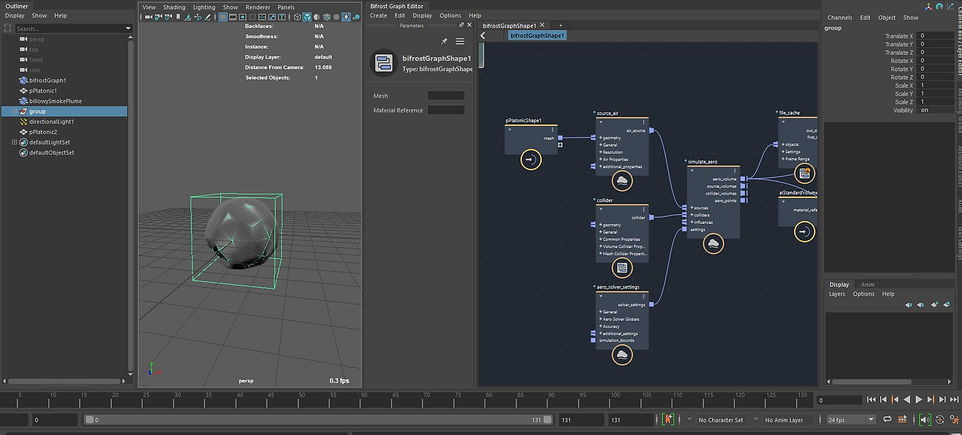The image size is (962, 435).
Task: Jump to previous keyframe
Action: 895,399
